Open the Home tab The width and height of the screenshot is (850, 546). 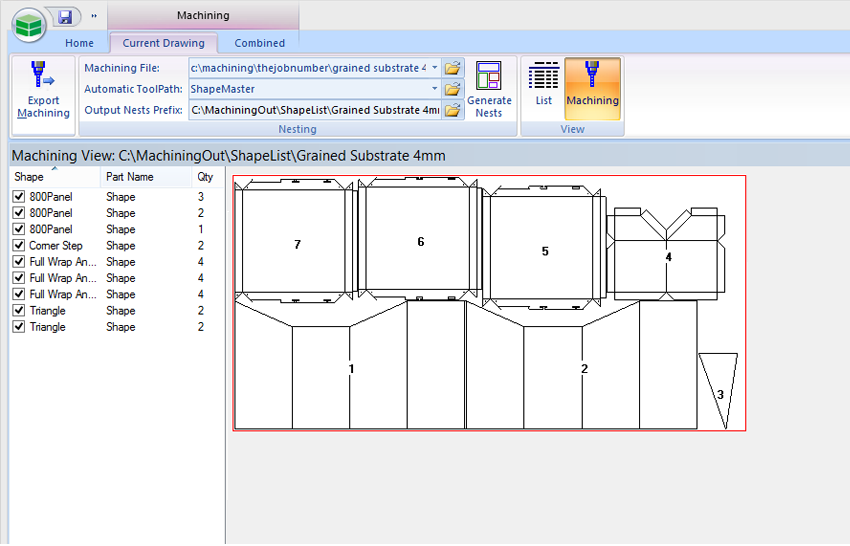coord(79,43)
